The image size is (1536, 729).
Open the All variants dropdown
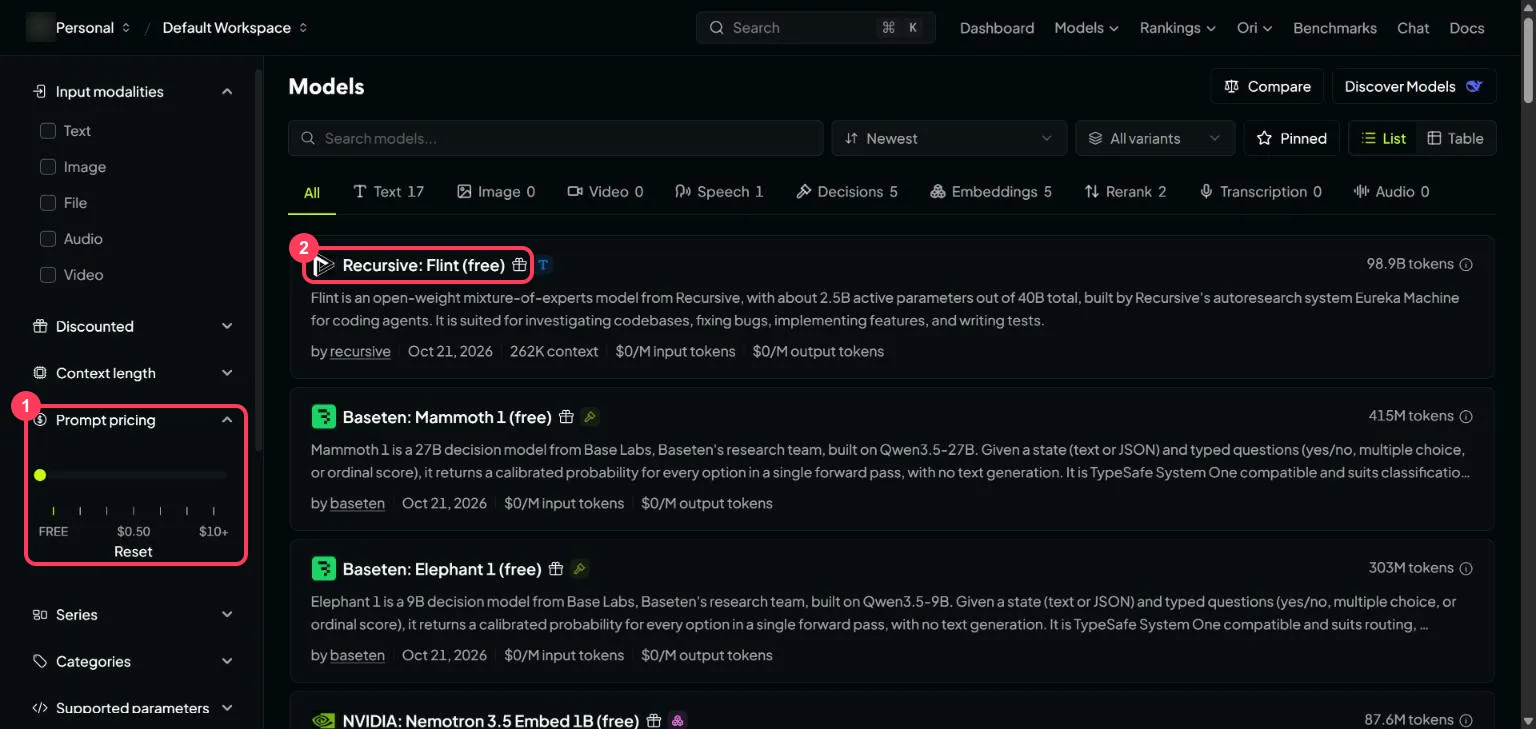click(1155, 138)
